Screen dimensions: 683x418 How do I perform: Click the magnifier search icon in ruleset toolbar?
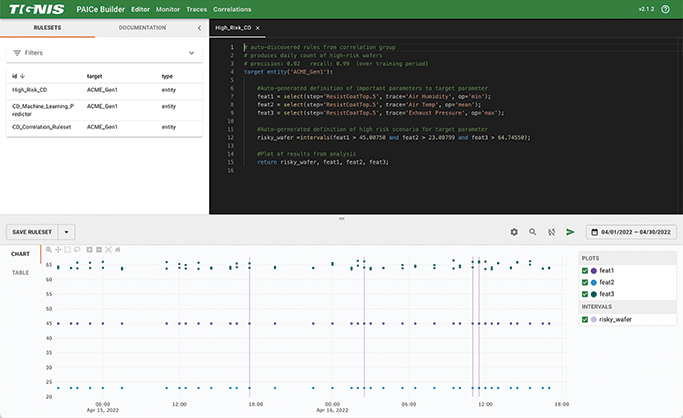coord(533,231)
